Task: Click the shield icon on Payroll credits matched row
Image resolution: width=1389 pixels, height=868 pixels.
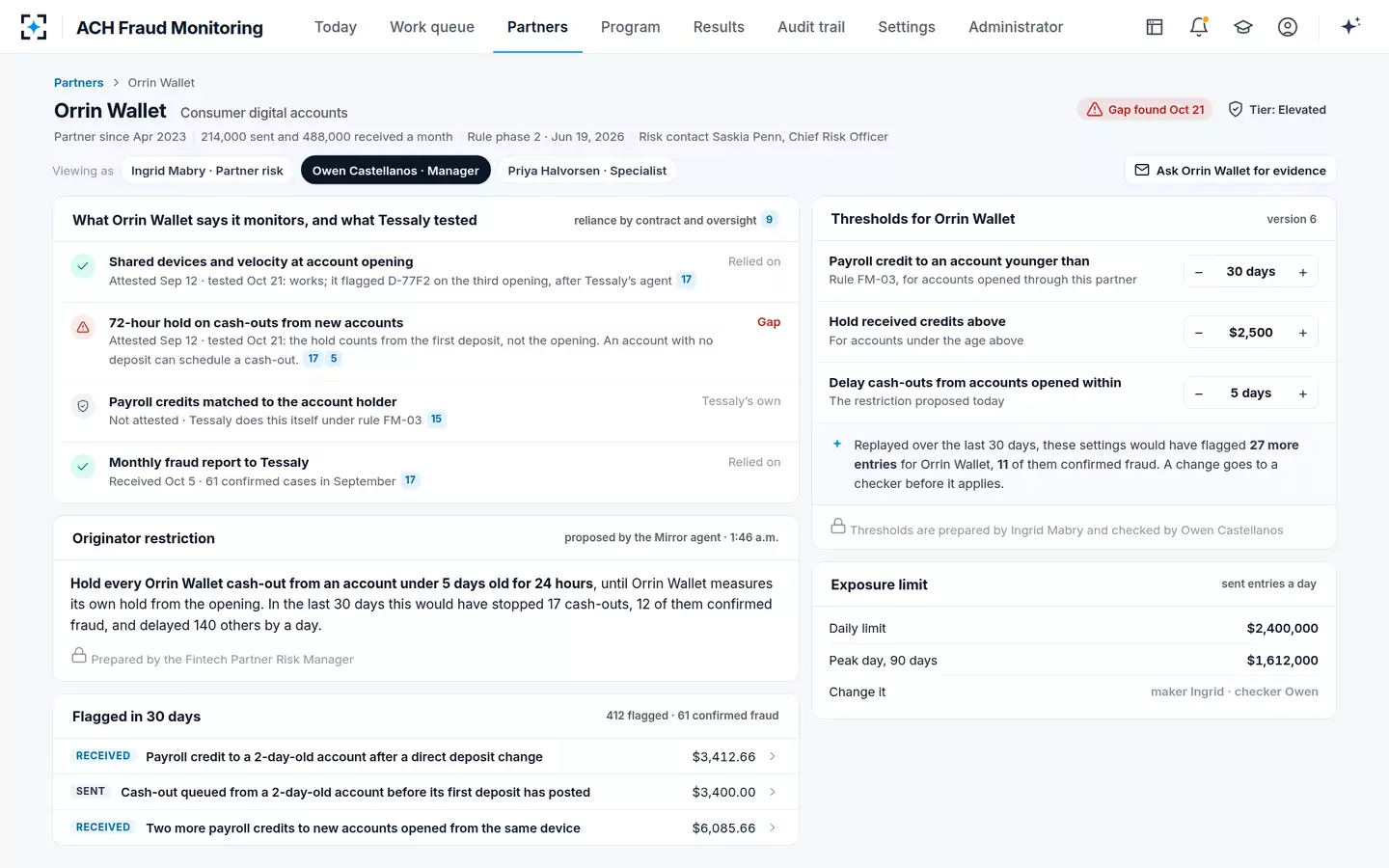Action: click(x=83, y=406)
